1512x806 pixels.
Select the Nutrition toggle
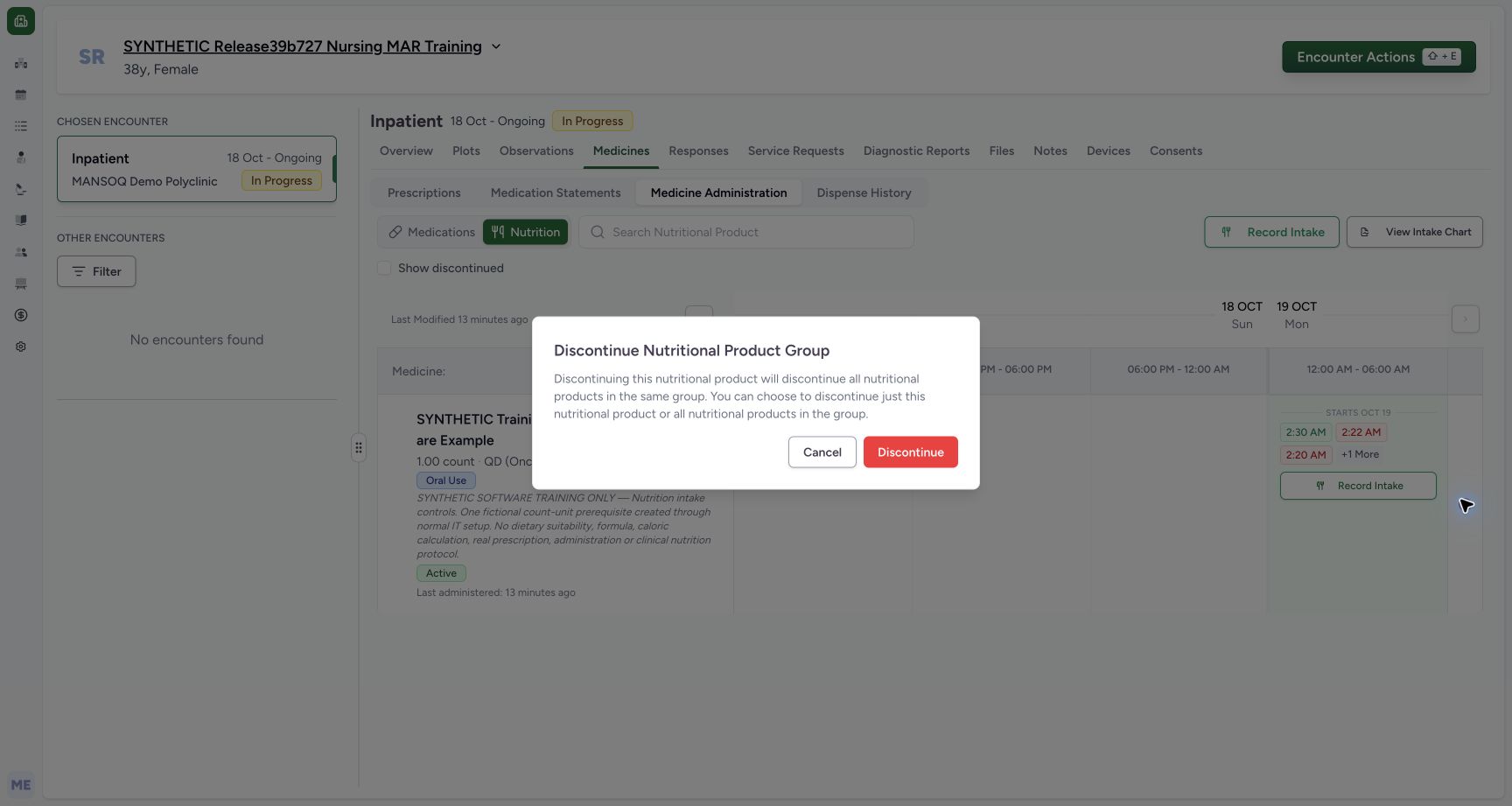pos(526,232)
